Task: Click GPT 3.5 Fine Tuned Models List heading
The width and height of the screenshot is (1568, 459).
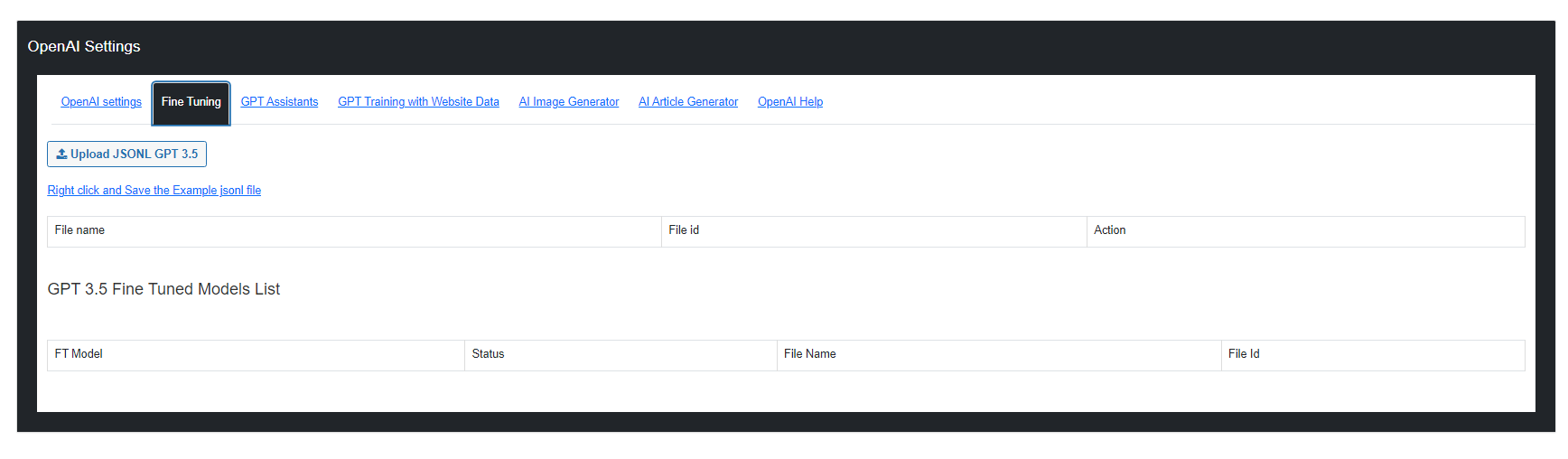Action: point(163,289)
